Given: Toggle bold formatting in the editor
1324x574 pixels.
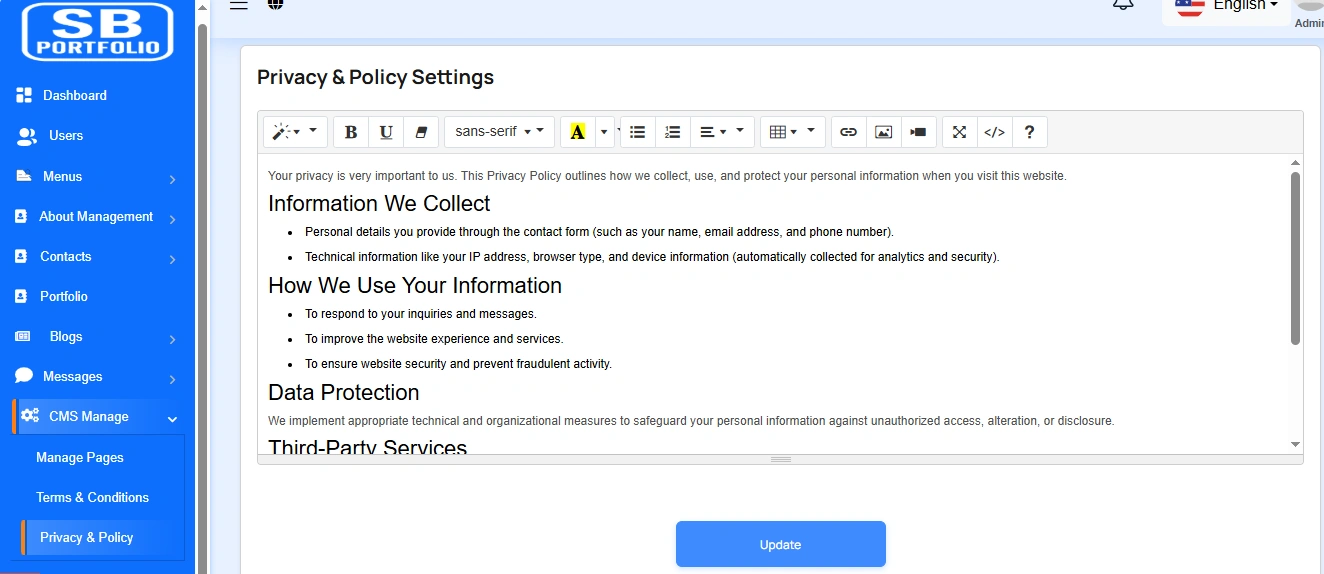Looking at the screenshot, I should tap(351, 132).
